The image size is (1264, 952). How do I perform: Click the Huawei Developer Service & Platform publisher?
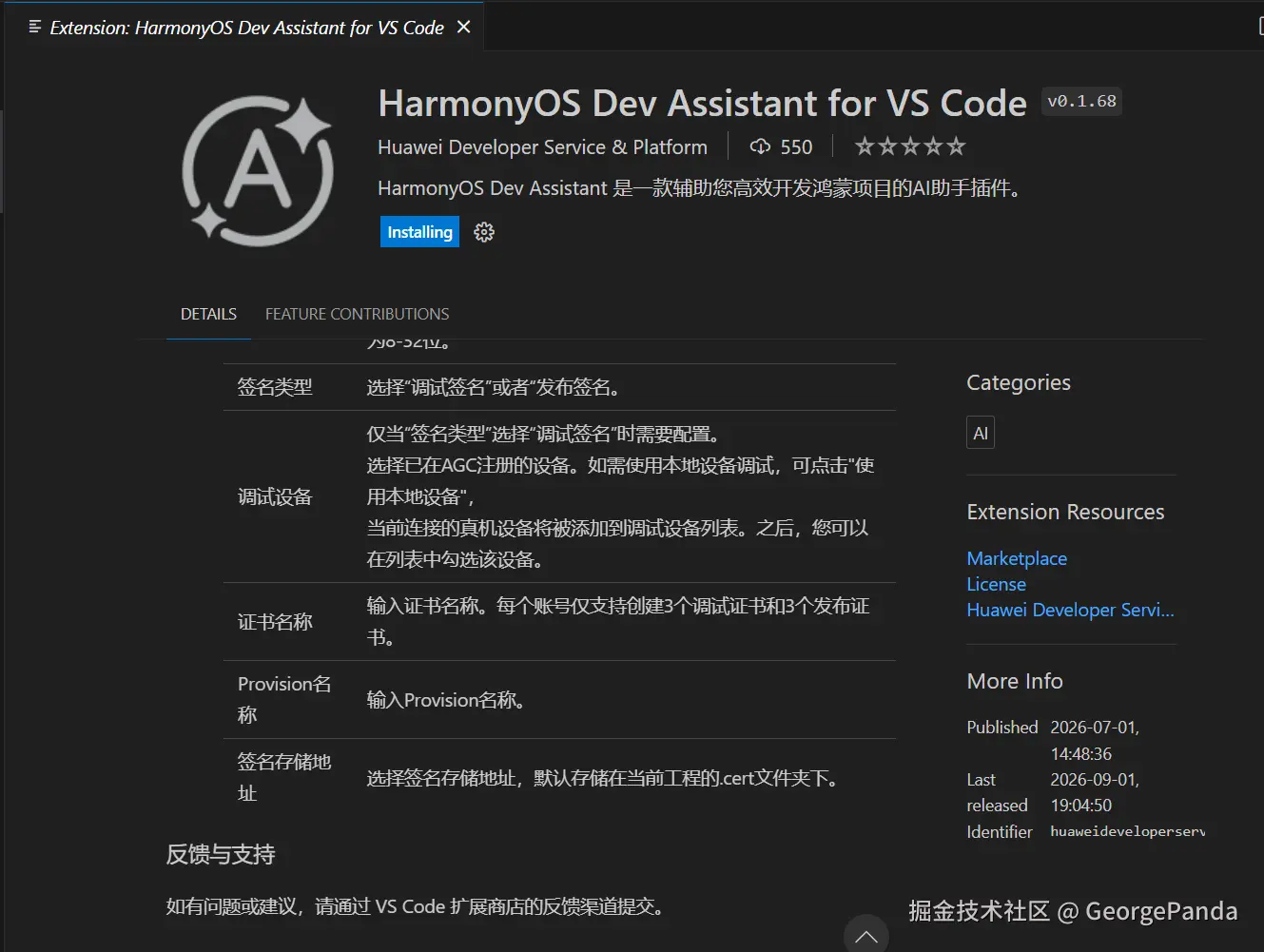click(x=542, y=146)
